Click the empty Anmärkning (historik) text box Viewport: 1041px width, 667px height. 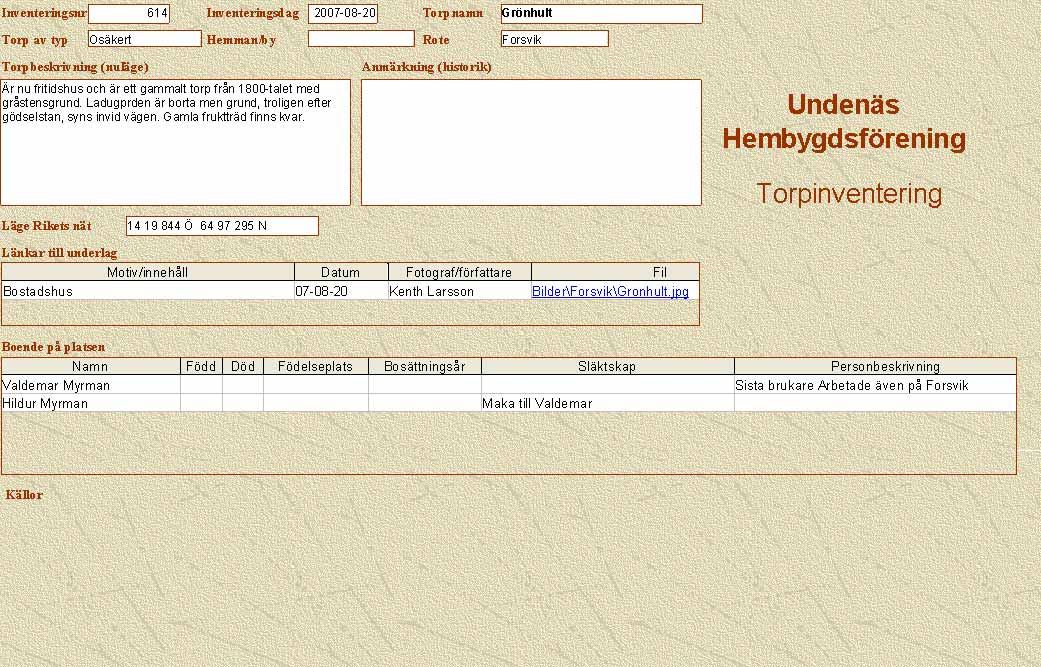[530, 142]
